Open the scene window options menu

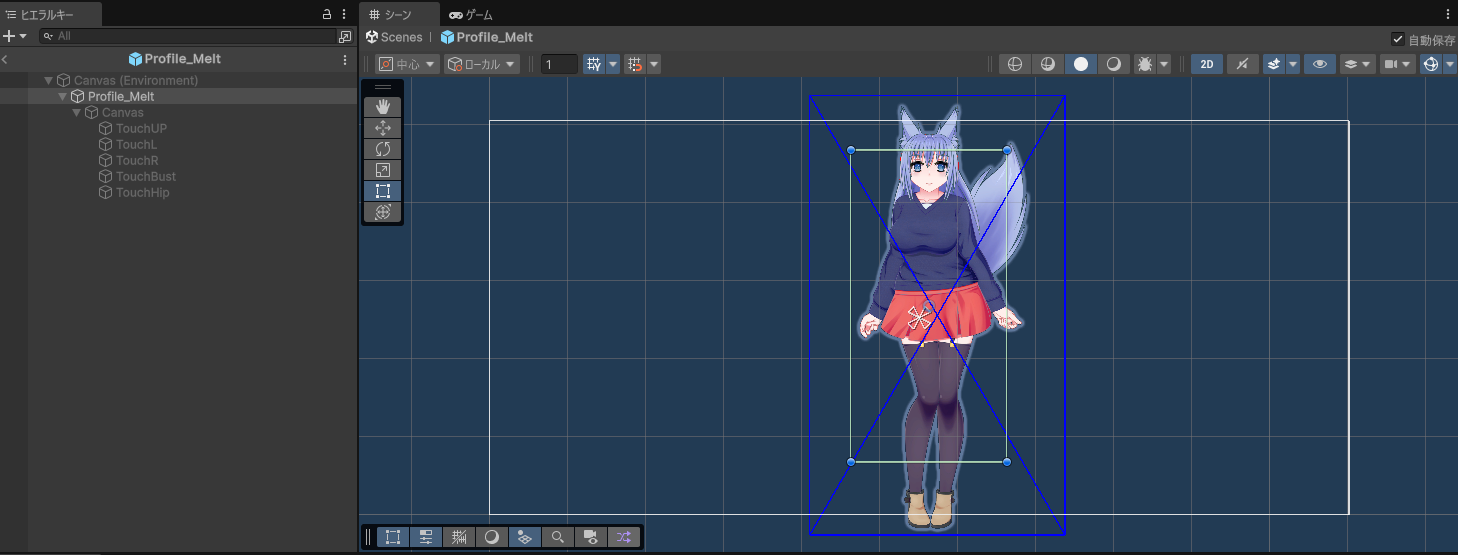pyautogui.click(x=1449, y=14)
